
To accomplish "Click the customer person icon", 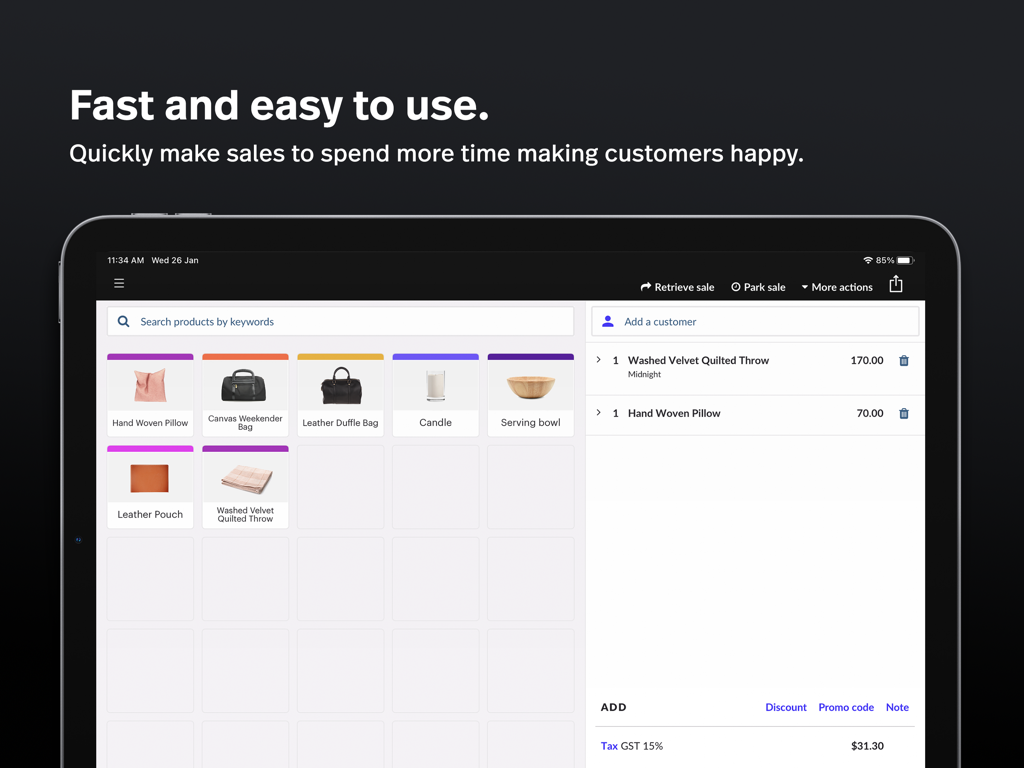I will point(608,322).
